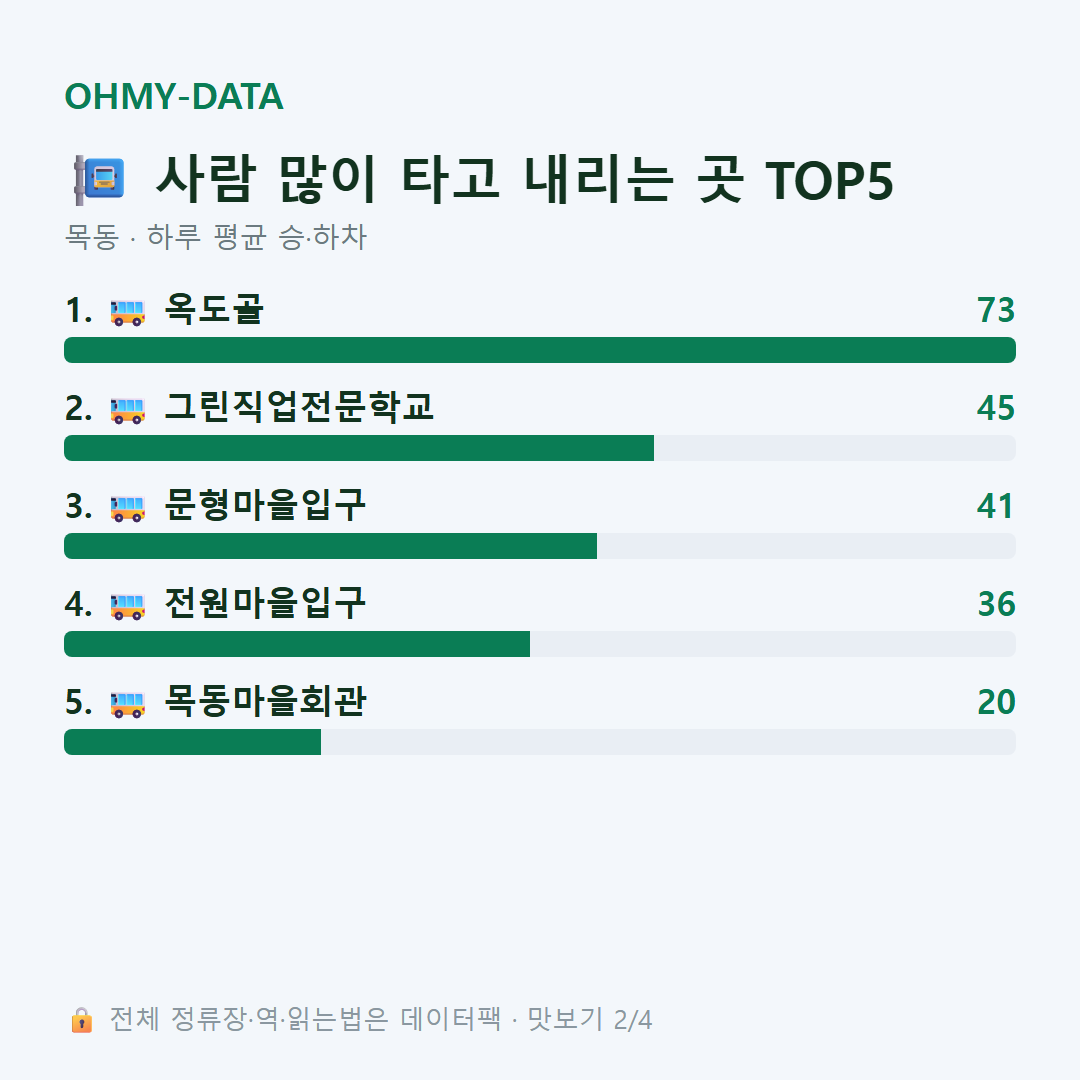Select the 전원마을입구 stop name
The width and height of the screenshot is (1080, 1080).
pyautogui.click(x=265, y=603)
